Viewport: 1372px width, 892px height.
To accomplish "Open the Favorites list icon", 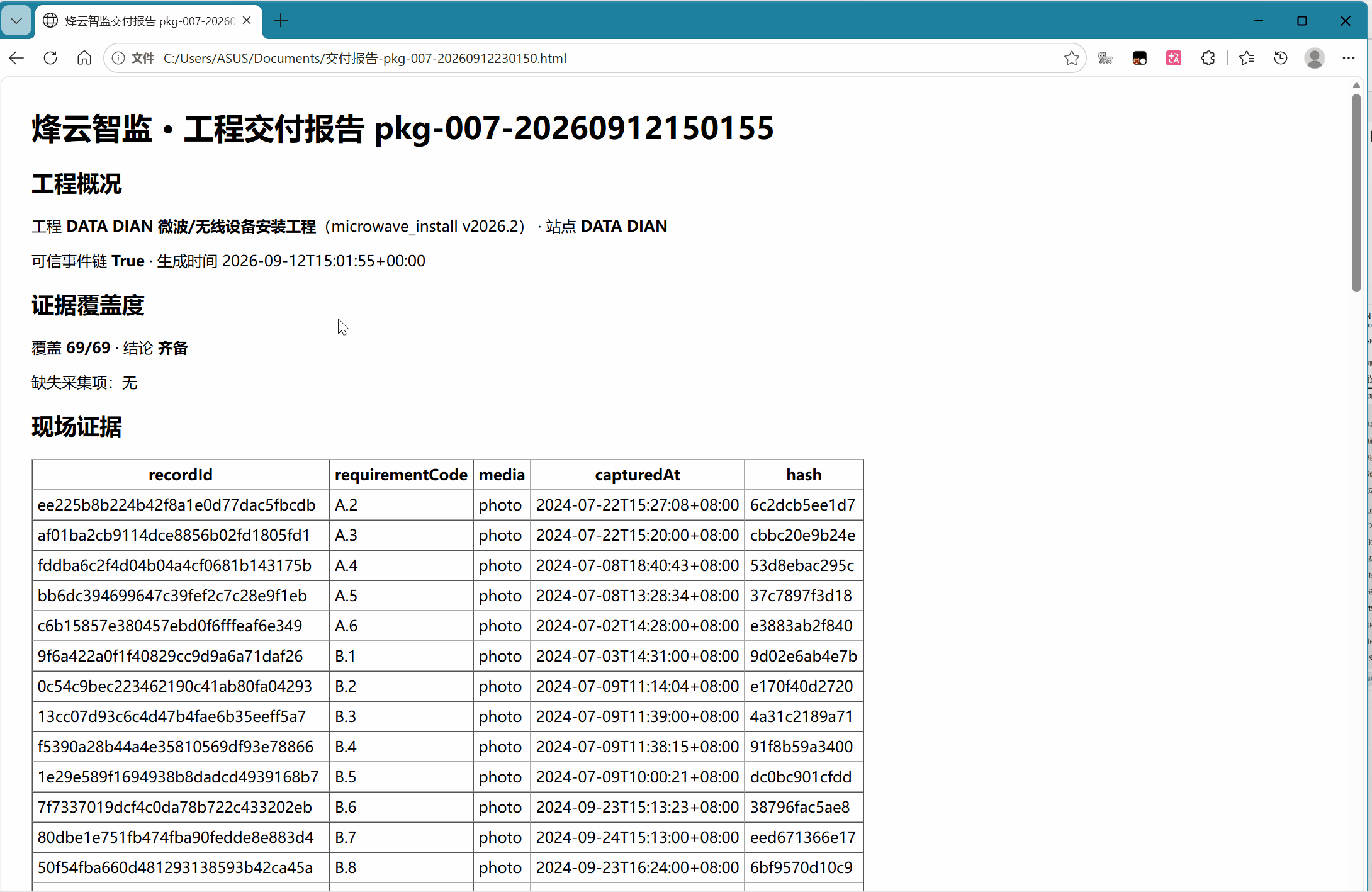I will 1247,58.
